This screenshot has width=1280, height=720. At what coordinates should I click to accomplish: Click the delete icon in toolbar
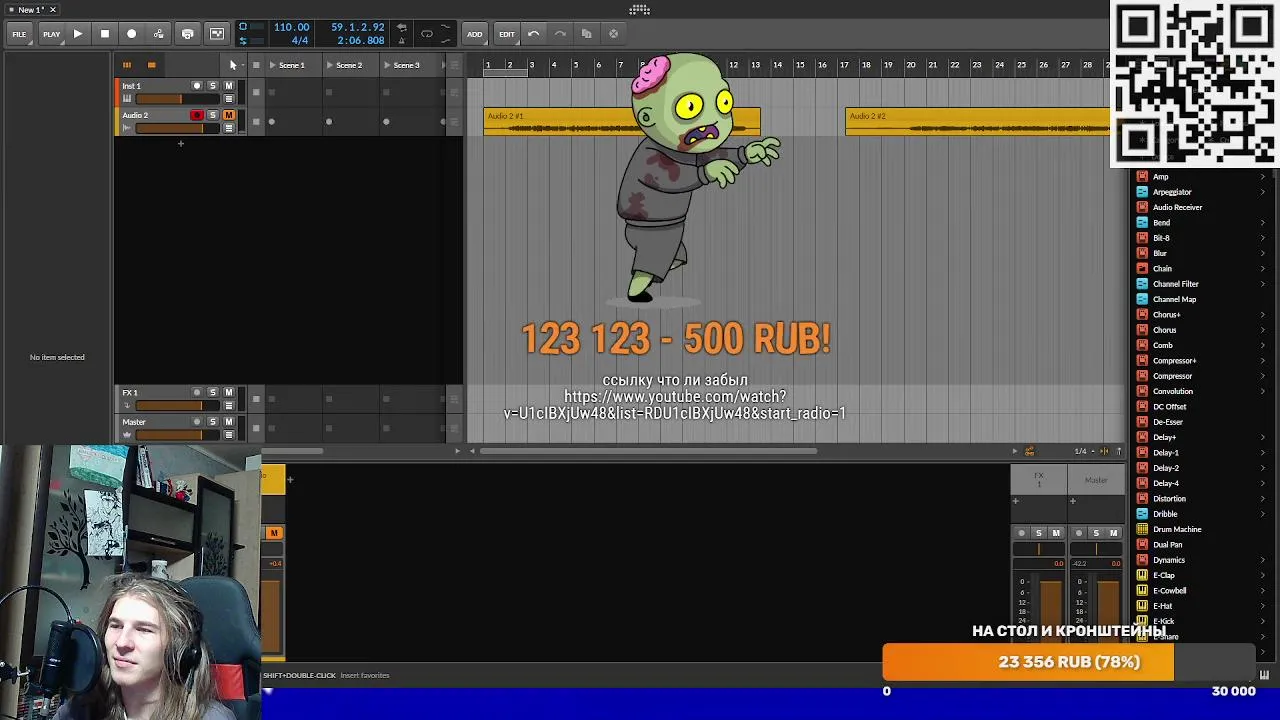[614, 34]
